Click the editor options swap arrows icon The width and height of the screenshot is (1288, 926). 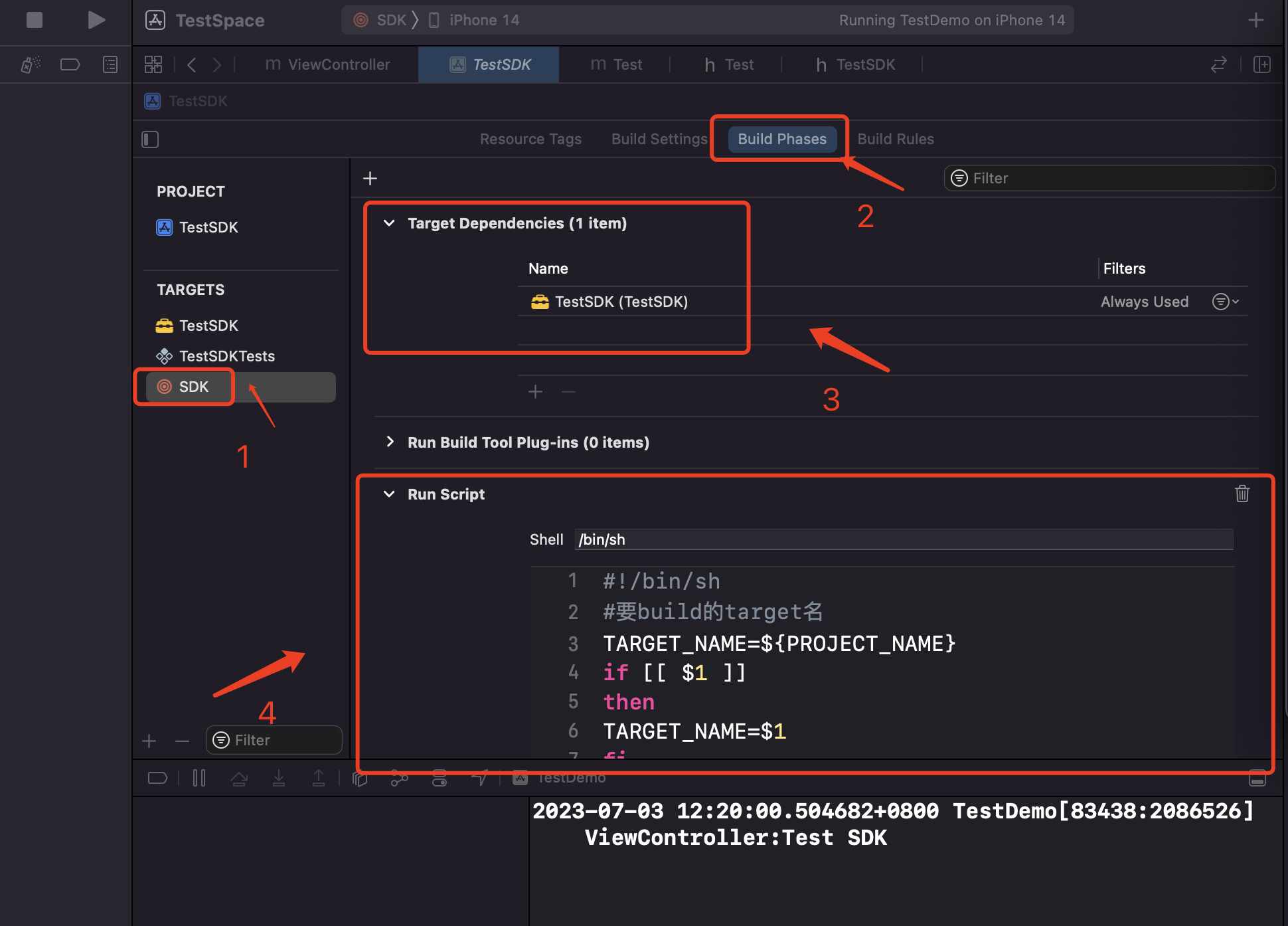1219,64
